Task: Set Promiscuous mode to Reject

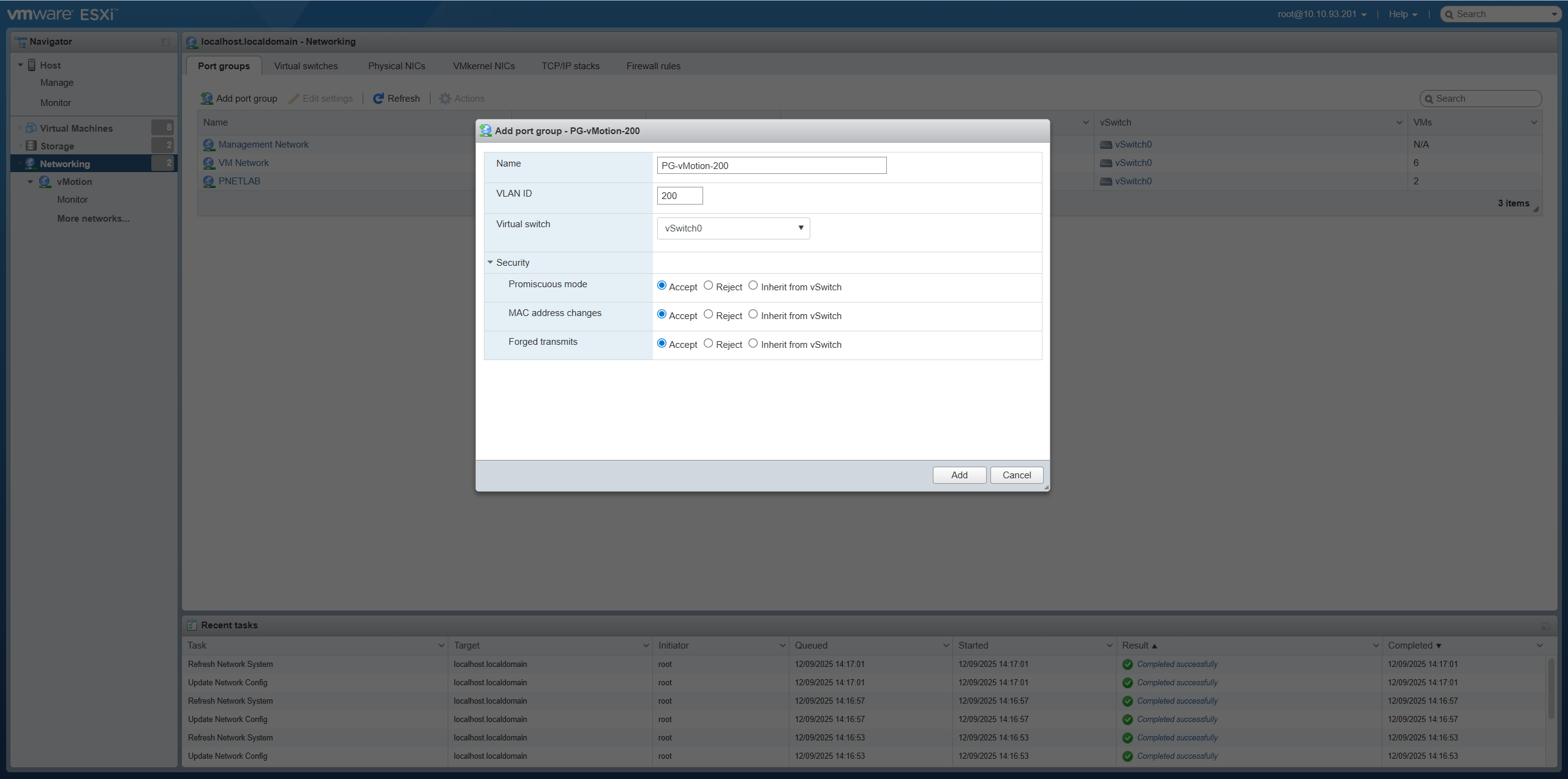Action: (x=708, y=285)
